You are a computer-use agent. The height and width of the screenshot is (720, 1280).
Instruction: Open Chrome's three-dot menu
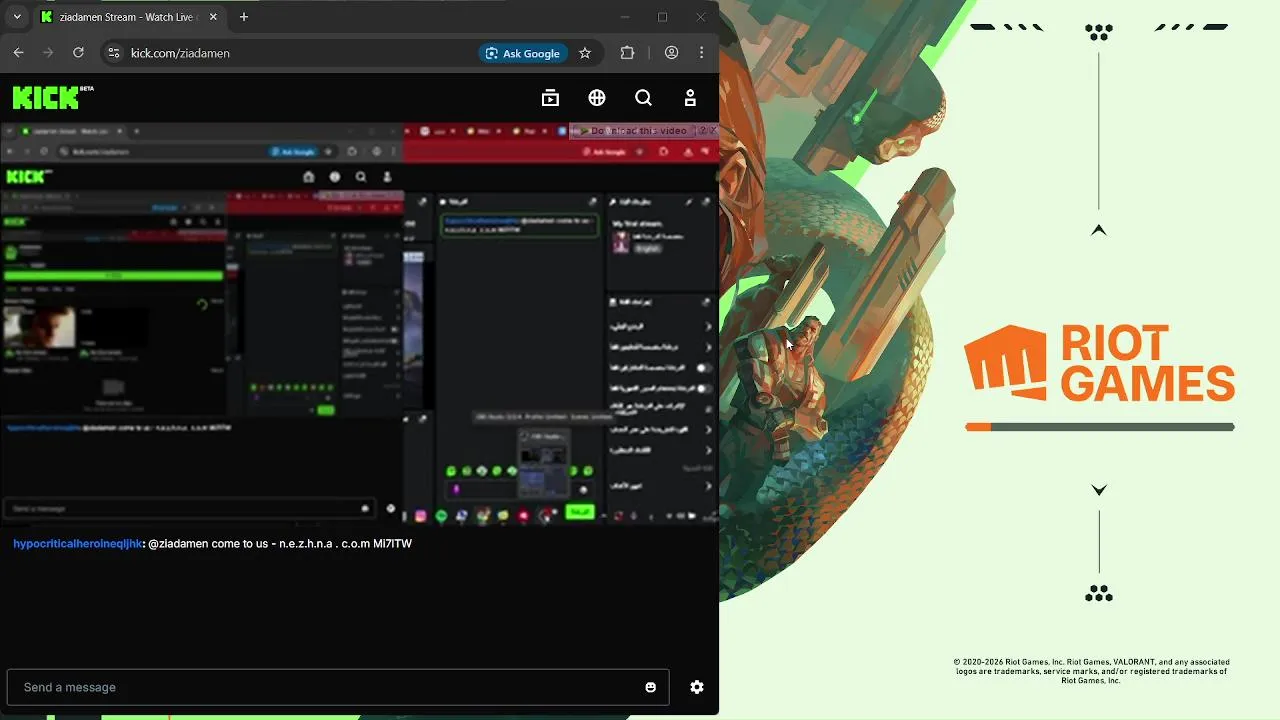[x=701, y=53]
